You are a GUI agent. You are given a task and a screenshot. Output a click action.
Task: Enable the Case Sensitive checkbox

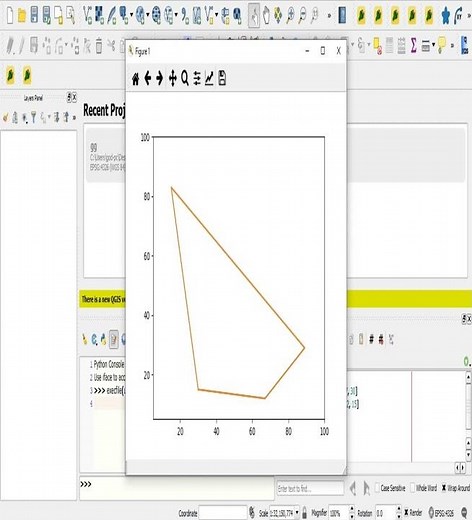click(x=377, y=488)
